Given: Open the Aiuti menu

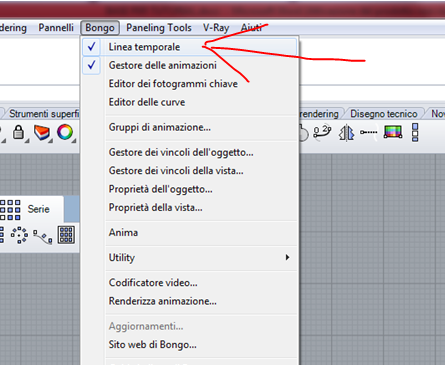Looking at the screenshot, I should (251, 28).
